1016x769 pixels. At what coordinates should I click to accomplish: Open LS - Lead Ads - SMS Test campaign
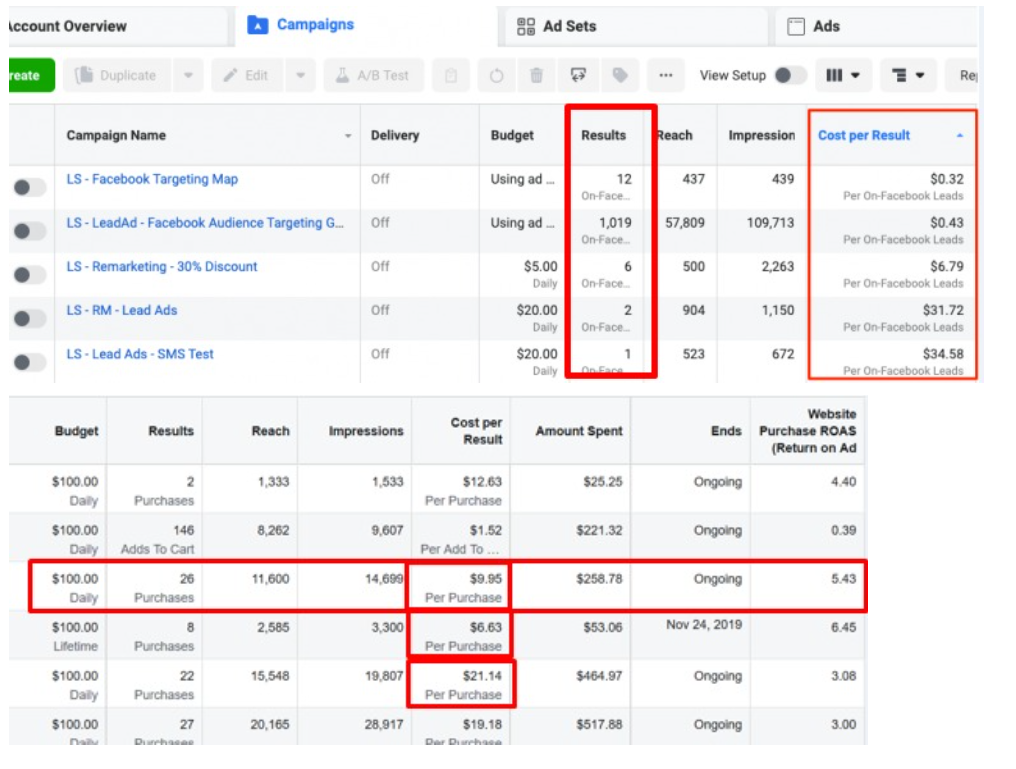tap(140, 354)
